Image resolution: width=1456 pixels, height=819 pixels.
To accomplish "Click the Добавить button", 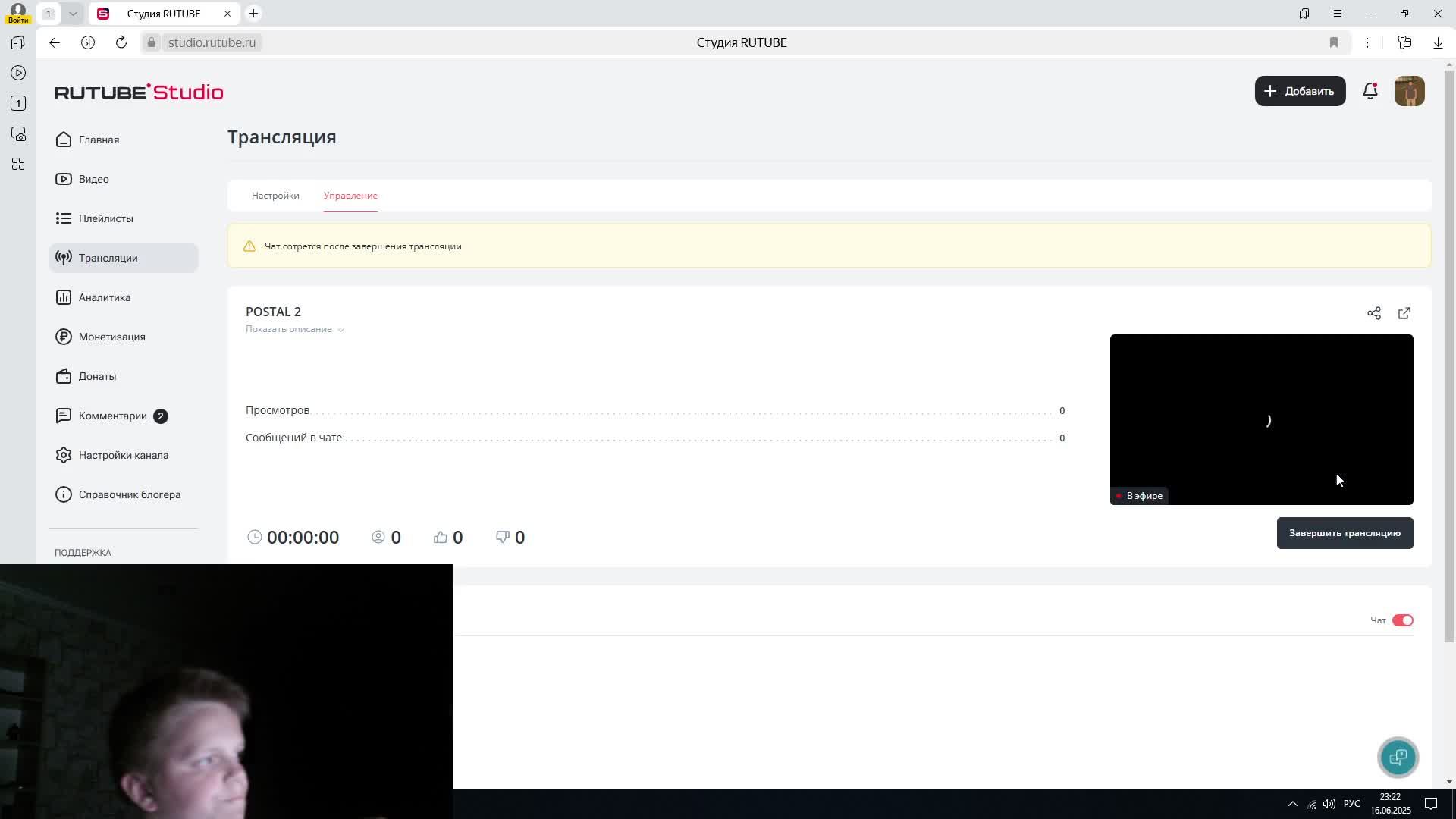I will tap(1300, 91).
